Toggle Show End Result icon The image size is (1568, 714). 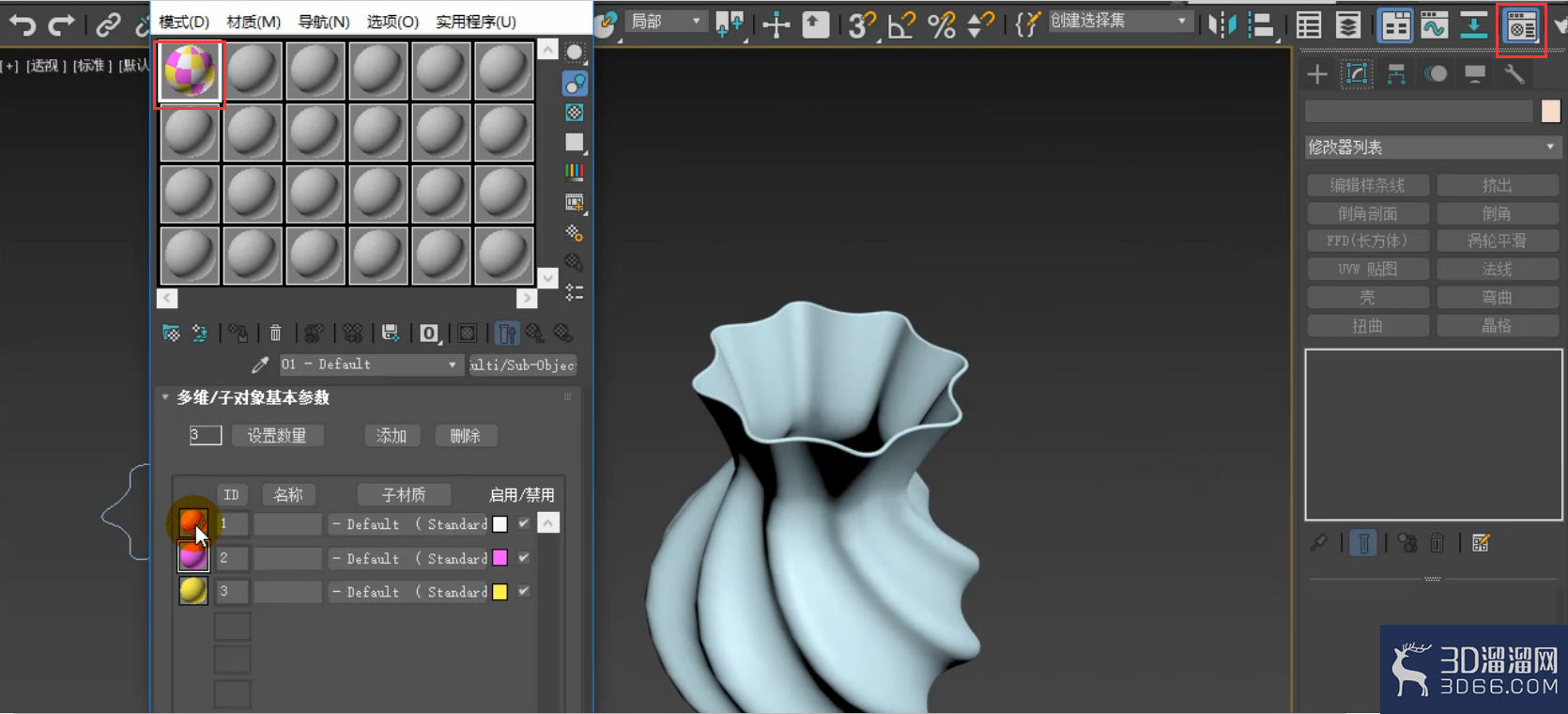coord(506,333)
